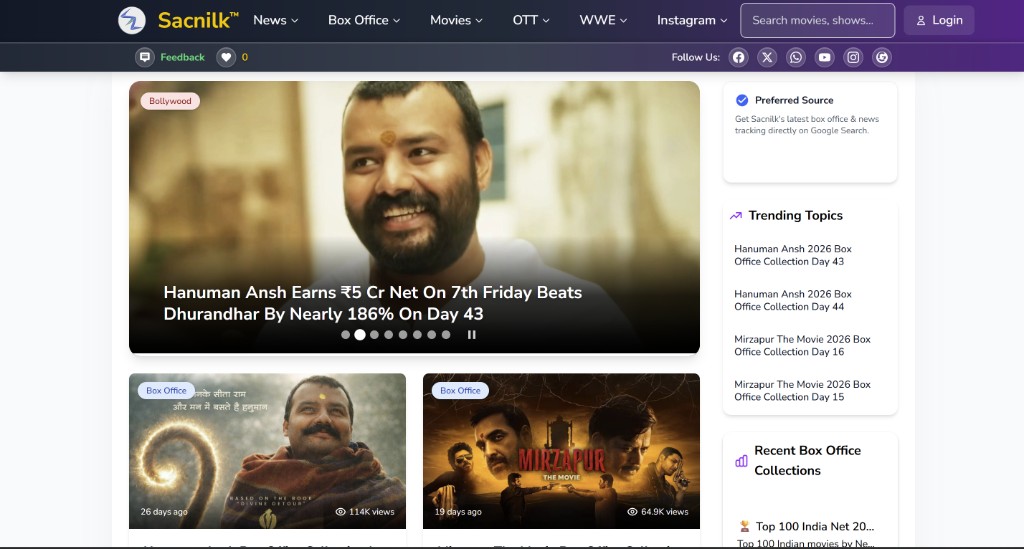Viewport: 1024px width, 549px height.
Task: Open the Mirzapur The Movie article thumbnail
Action: (561, 451)
